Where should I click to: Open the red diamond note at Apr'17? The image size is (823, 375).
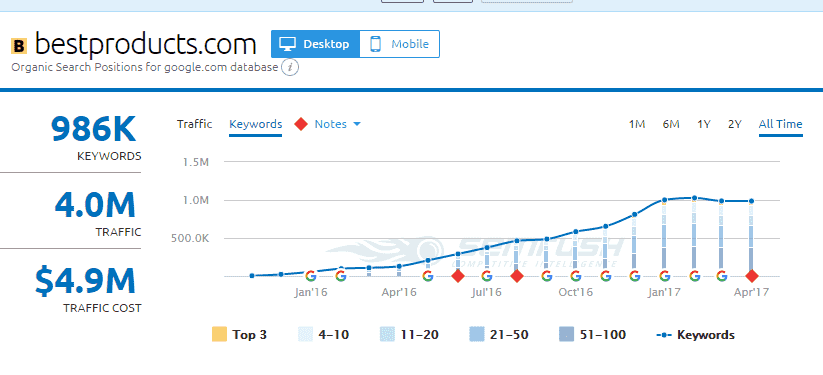coord(752,276)
